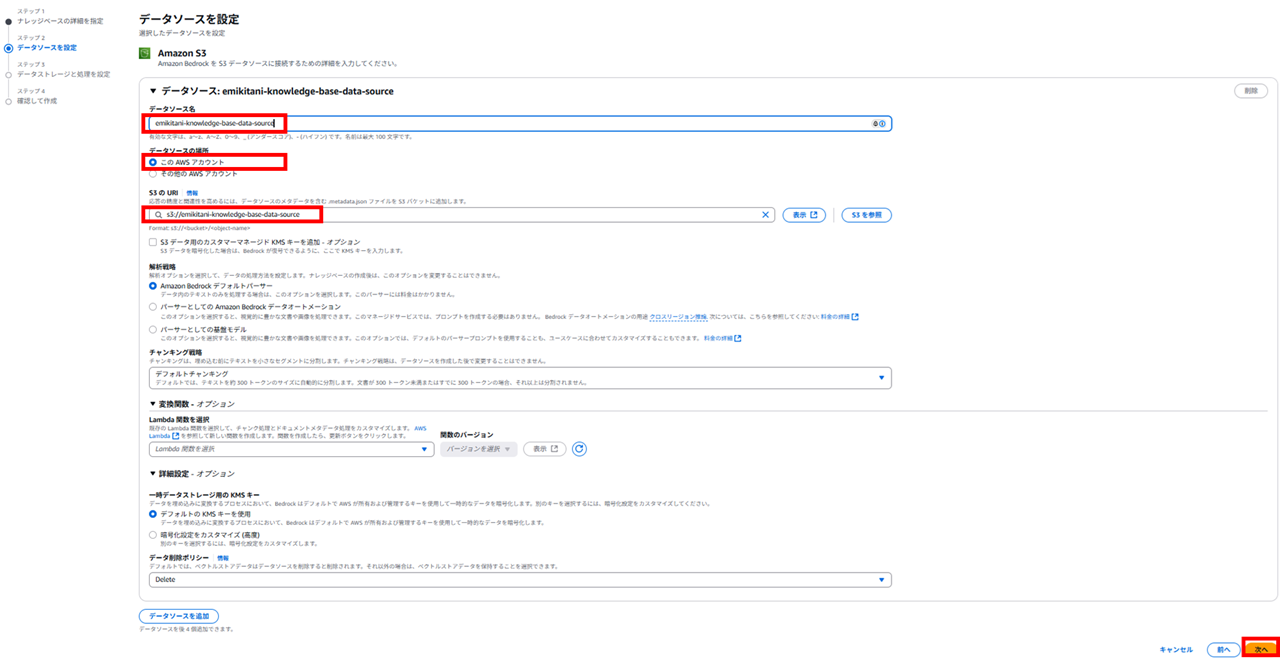Click the 前へ button

(x=1222, y=650)
